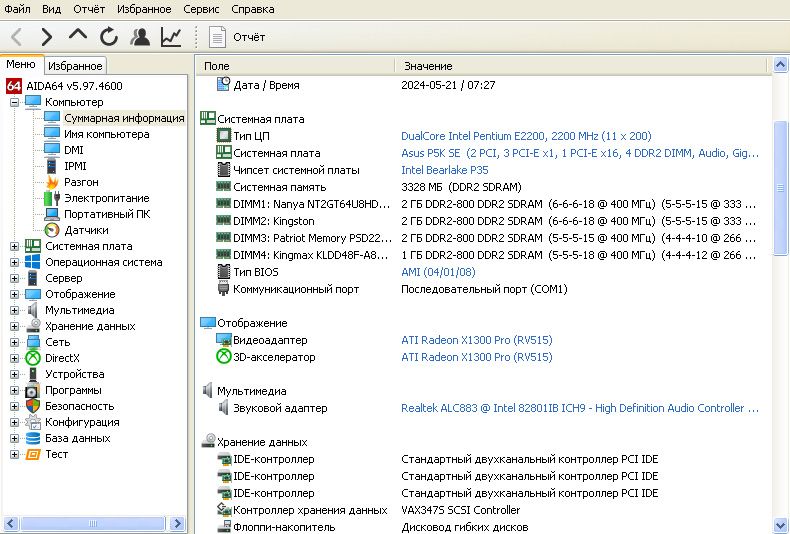
Task: Click the Значение column header
Action: 581,66
